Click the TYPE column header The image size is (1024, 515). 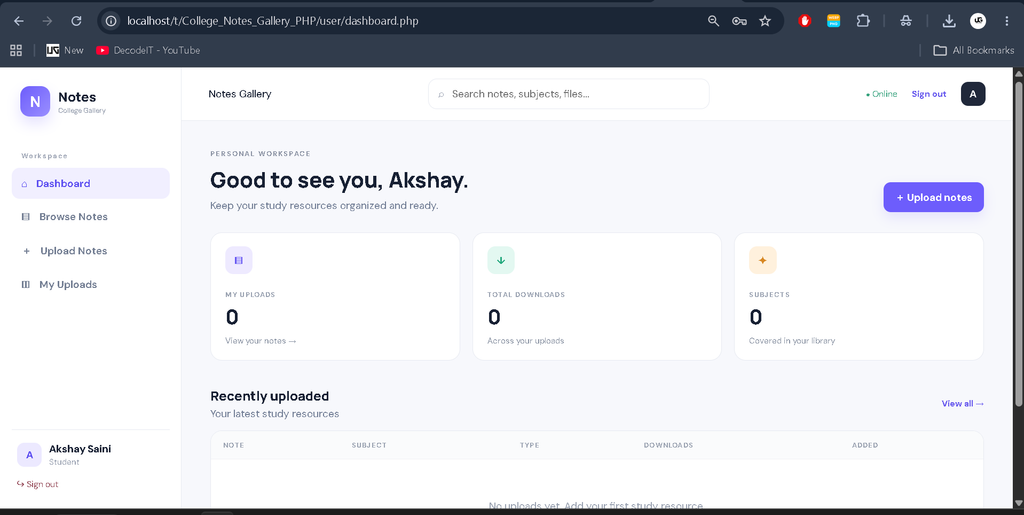click(x=529, y=445)
